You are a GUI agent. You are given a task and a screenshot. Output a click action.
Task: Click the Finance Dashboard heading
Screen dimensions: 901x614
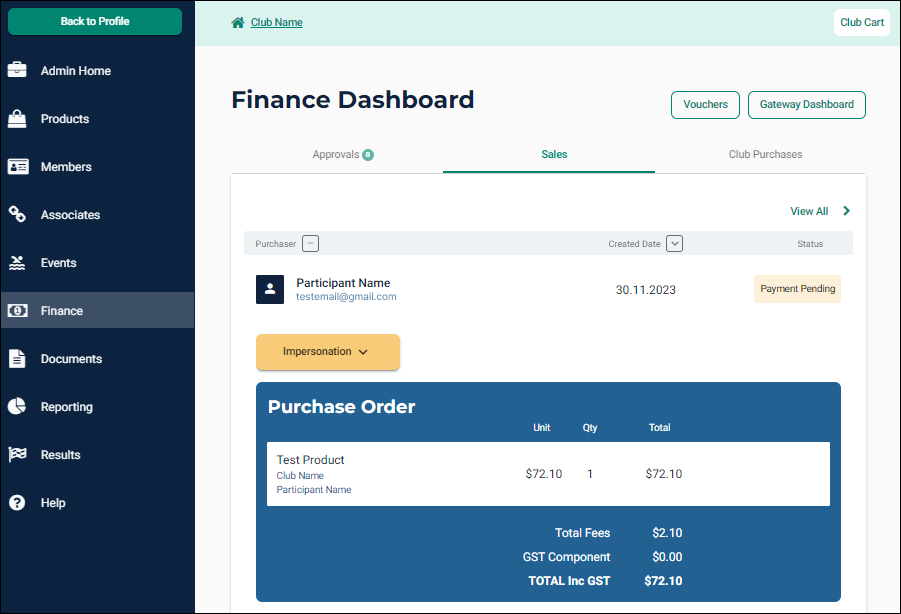coord(353,99)
